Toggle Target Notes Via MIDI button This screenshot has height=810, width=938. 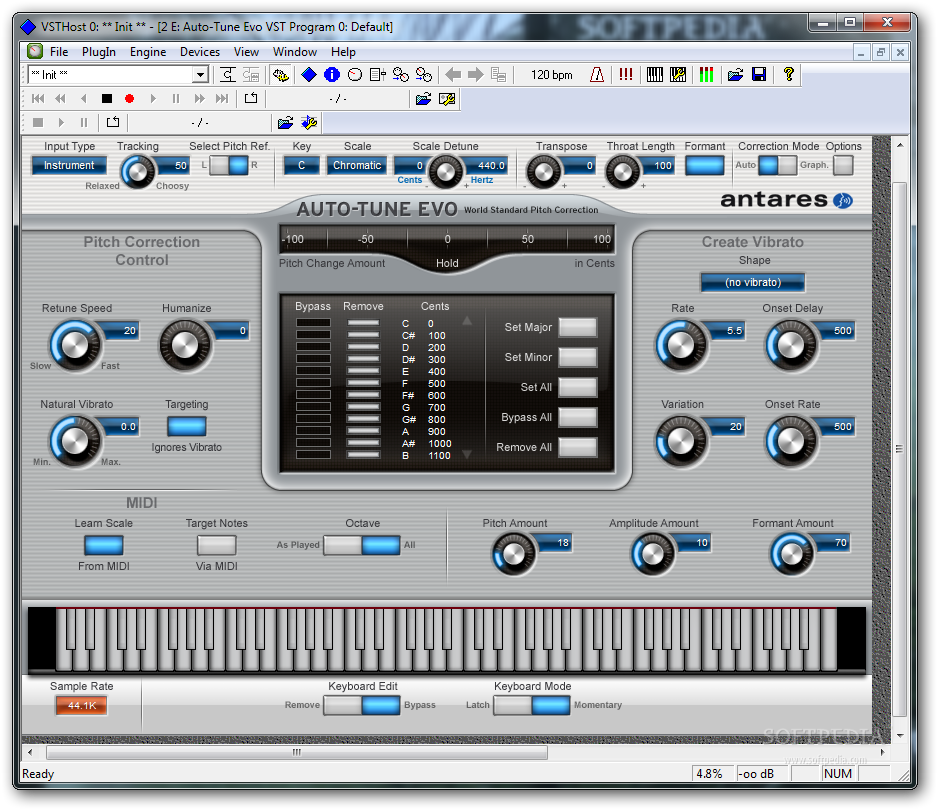[x=217, y=545]
